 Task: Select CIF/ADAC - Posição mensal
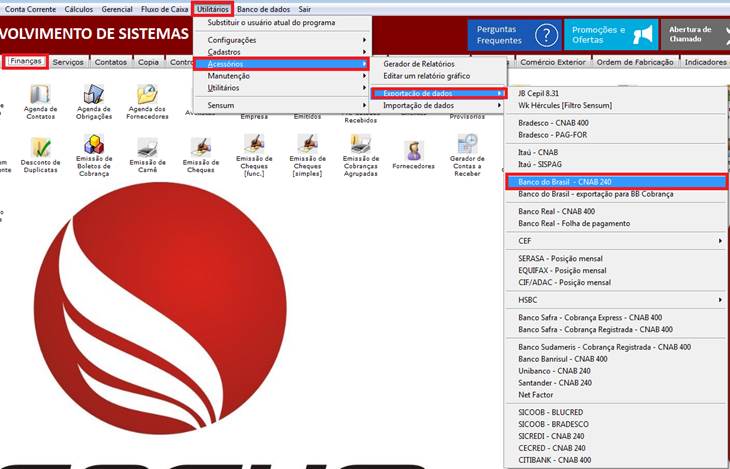pyautogui.click(x=617, y=282)
